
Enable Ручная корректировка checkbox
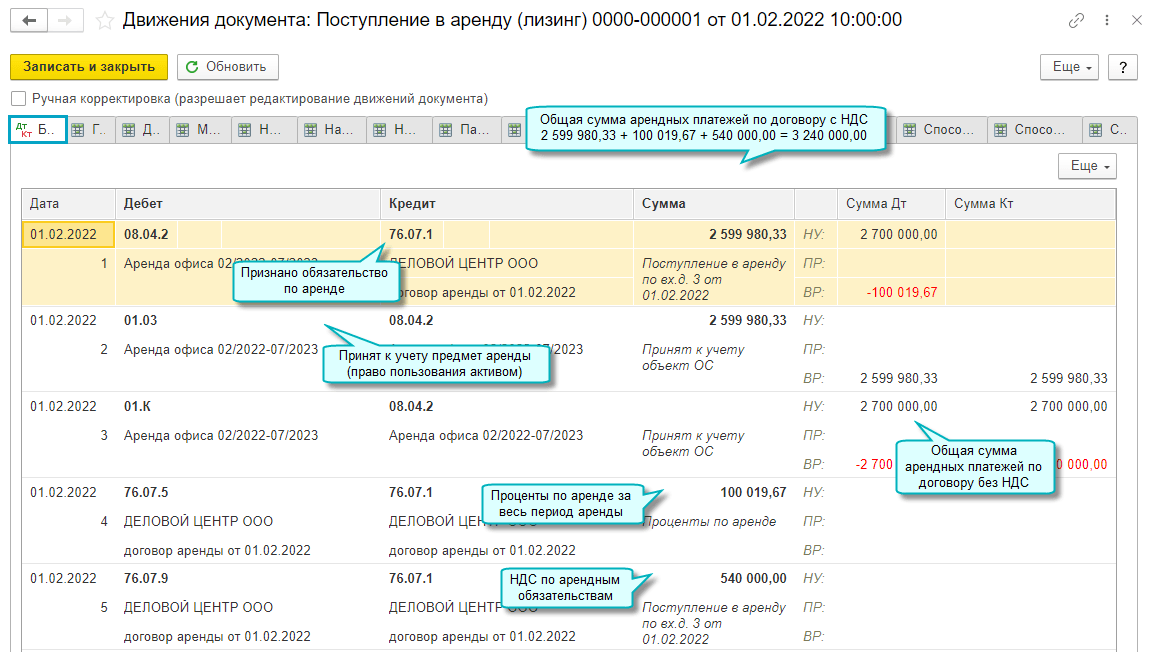pyautogui.click(x=18, y=99)
